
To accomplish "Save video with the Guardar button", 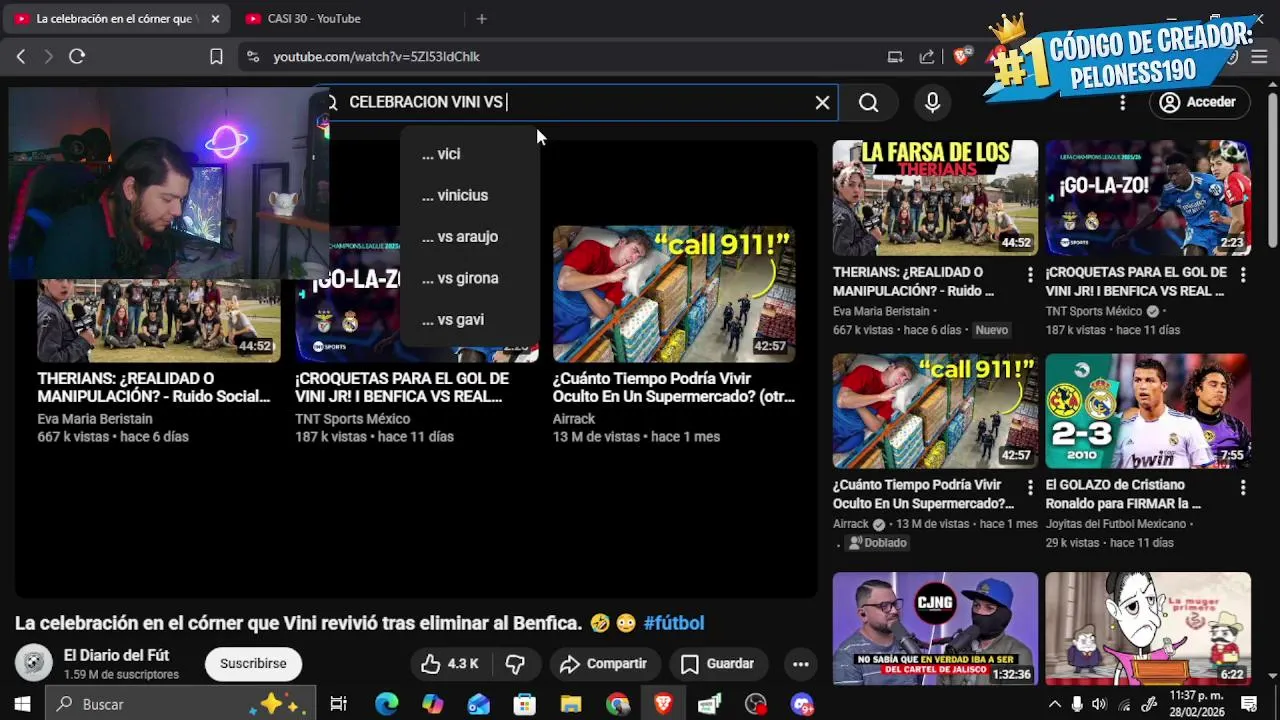I will click(717, 664).
